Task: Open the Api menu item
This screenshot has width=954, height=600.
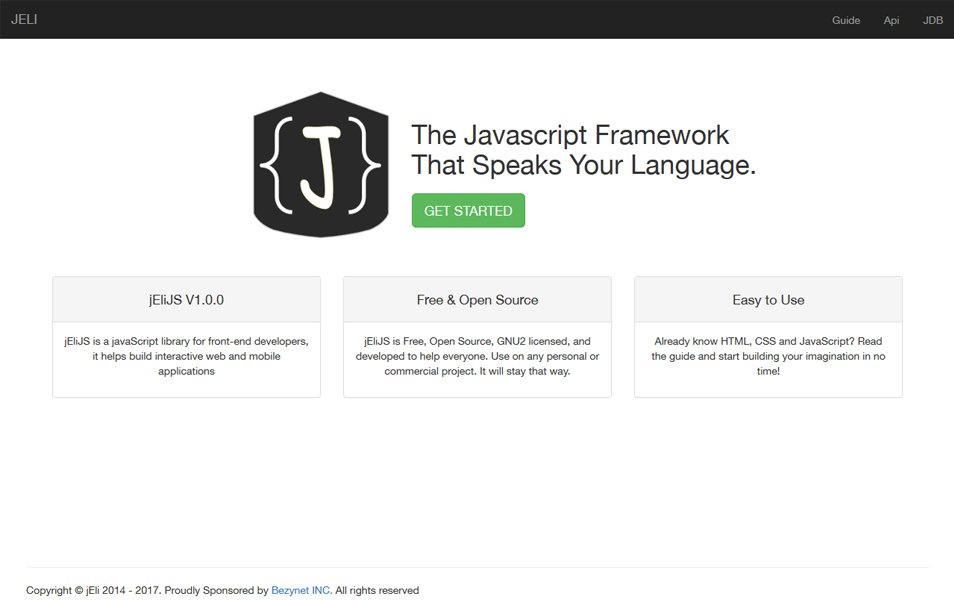Action: point(891,20)
